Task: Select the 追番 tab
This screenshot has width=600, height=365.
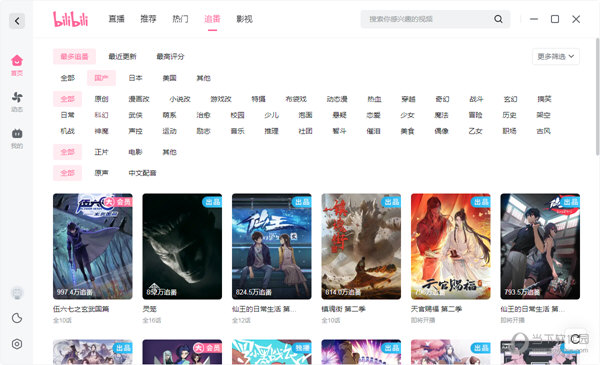Action: (212, 19)
